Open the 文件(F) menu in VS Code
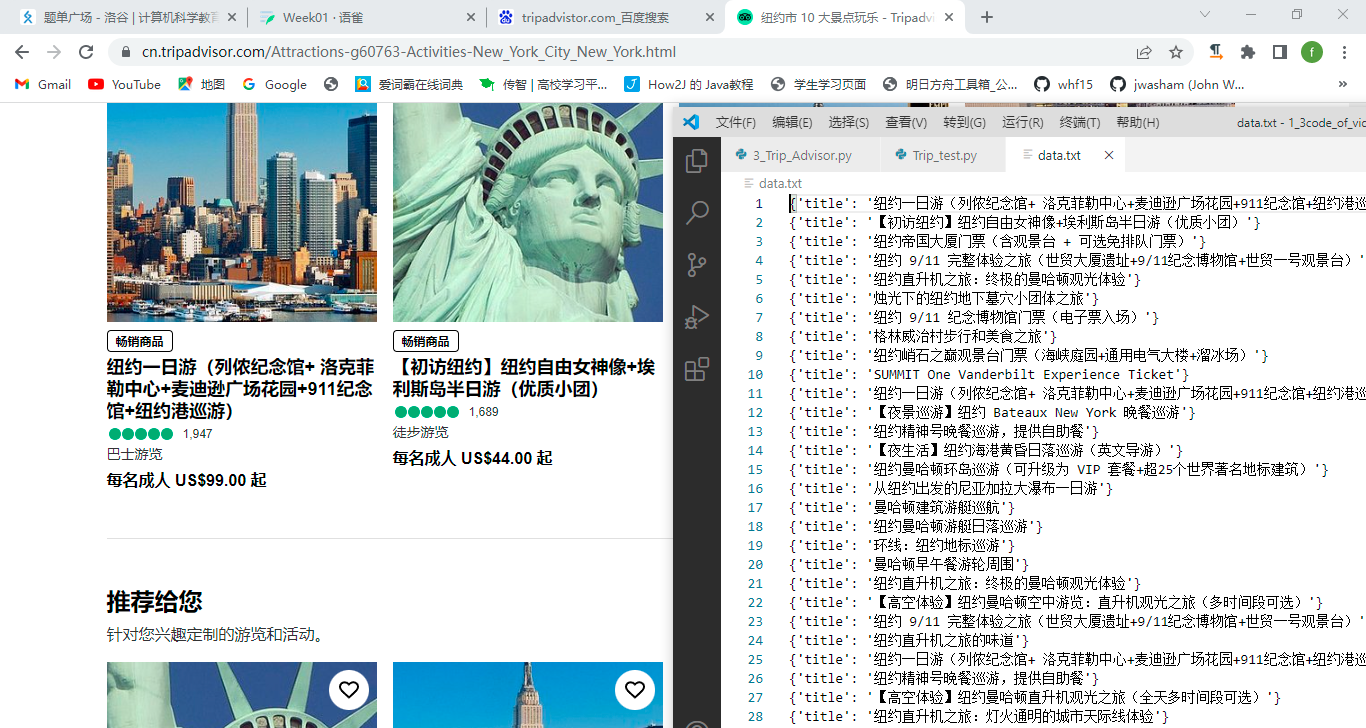Viewport: 1366px width, 728px height. pos(736,122)
